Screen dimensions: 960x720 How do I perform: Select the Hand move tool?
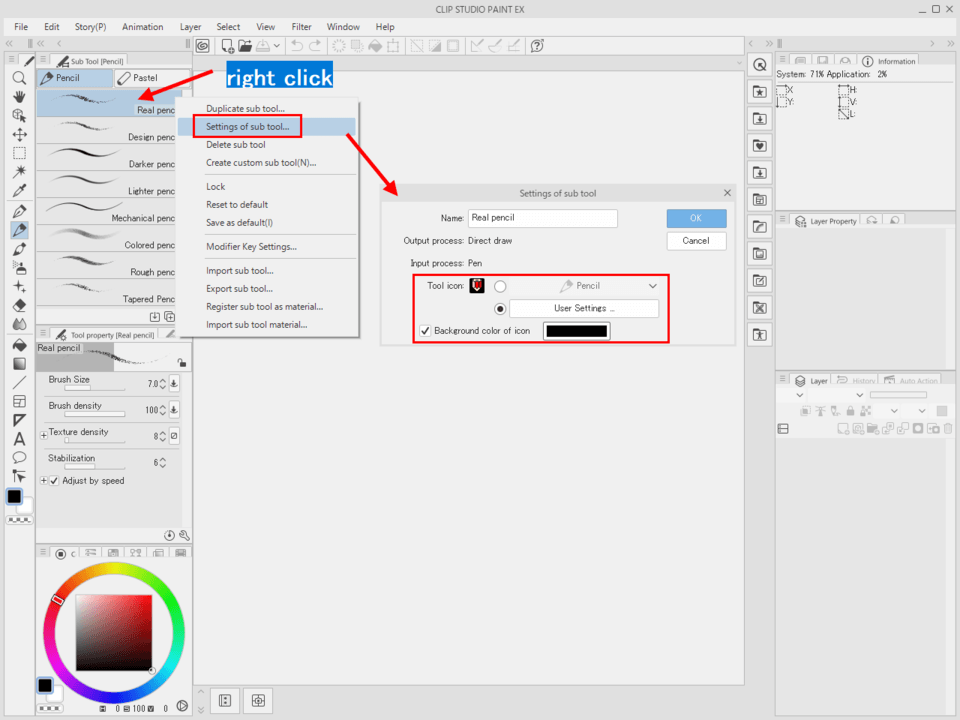pos(19,97)
